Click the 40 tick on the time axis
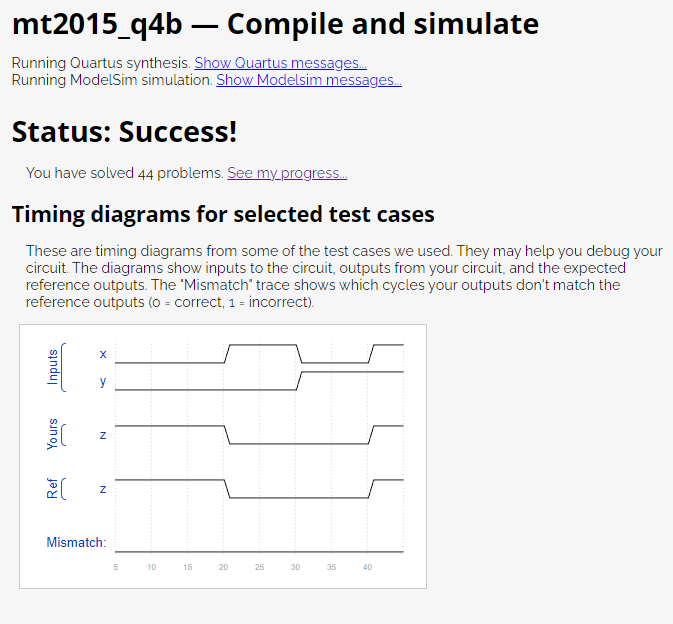The height and width of the screenshot is (624, 673). tap(367, 567)
